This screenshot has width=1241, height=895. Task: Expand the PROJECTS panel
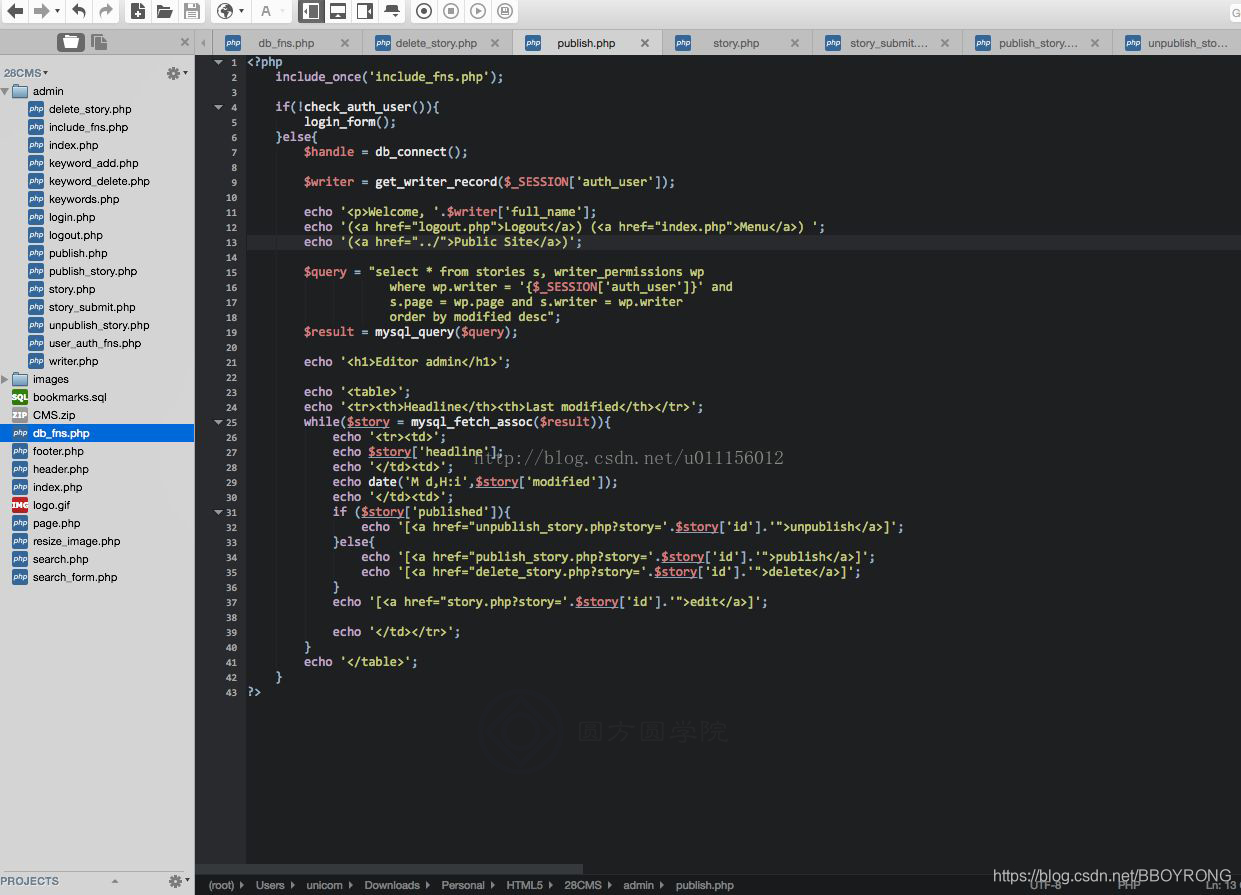[114, 881]
